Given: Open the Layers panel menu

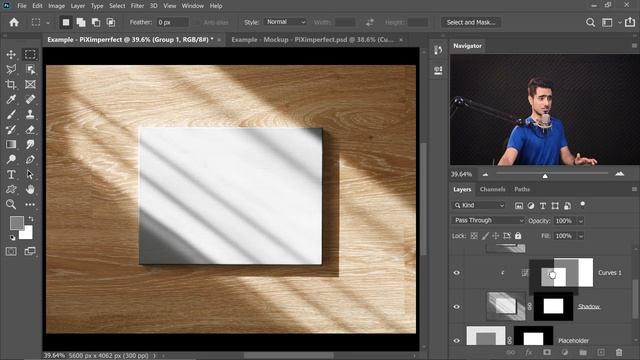Looking at the screenshot, I should pos(634,189).
